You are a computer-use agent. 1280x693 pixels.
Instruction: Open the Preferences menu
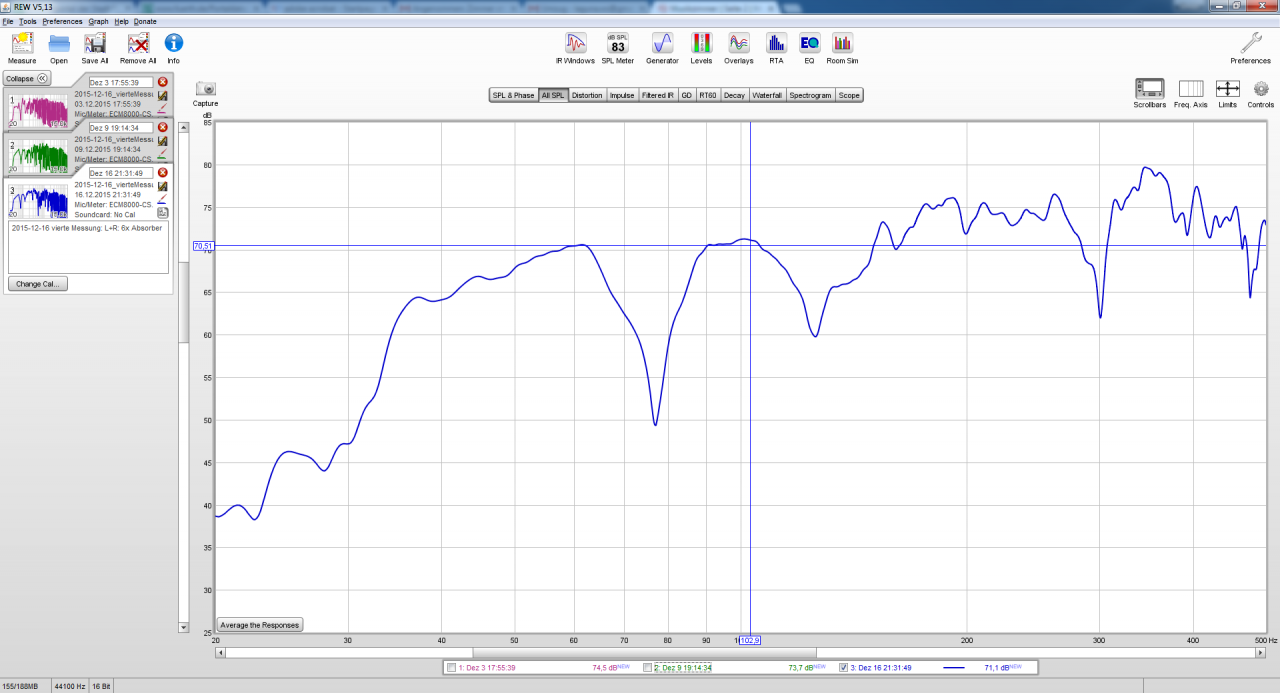62,21
